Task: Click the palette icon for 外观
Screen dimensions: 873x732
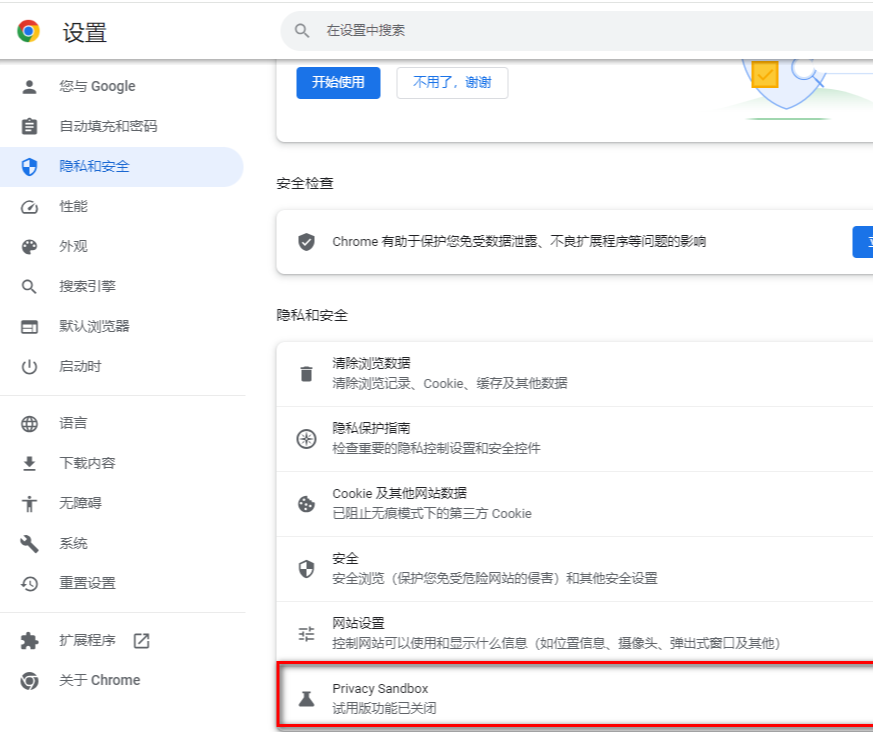Action: 30,247
